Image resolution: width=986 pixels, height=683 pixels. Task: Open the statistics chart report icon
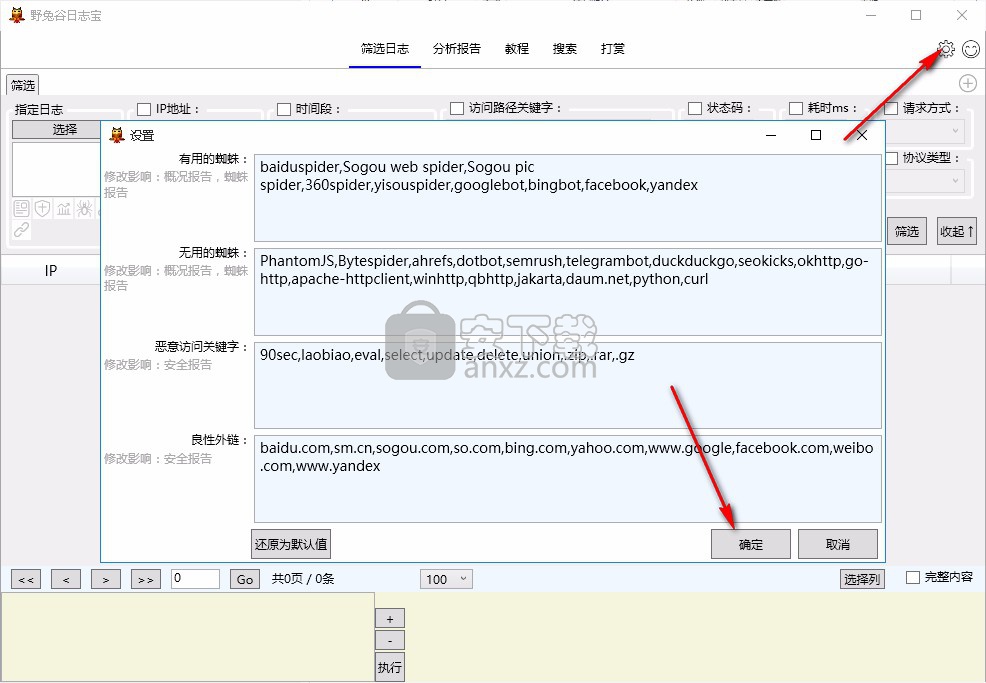point(64,209)
